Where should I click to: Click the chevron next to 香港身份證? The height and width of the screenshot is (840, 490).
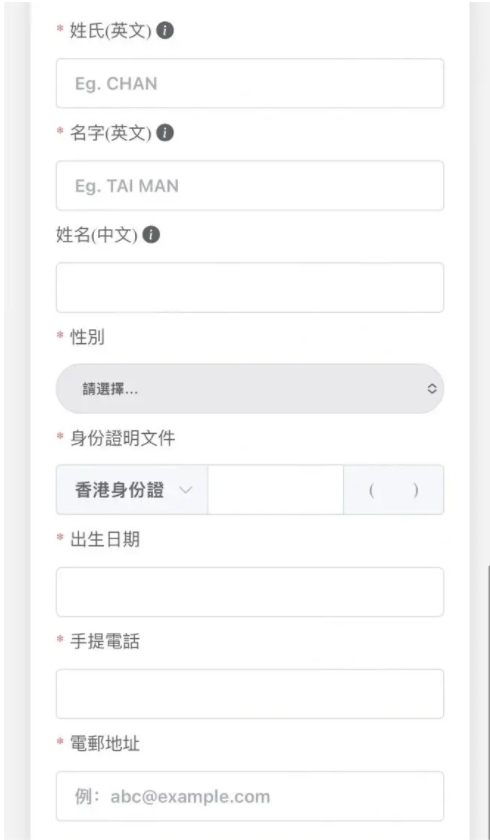coord(185,490)
